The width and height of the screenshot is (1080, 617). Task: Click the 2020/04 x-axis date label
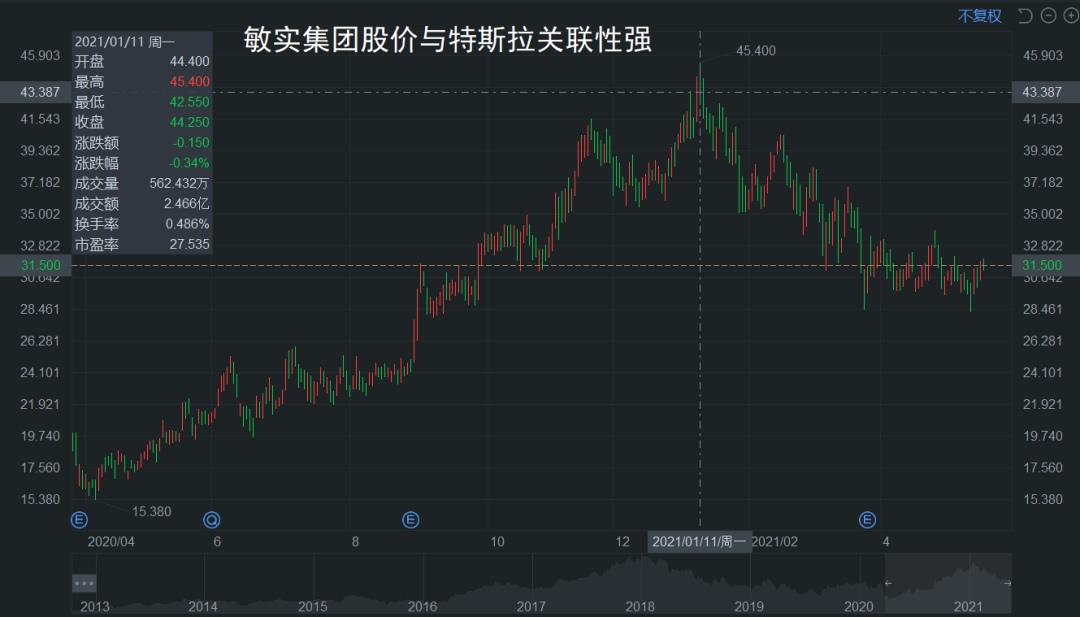tap(111, 542)
